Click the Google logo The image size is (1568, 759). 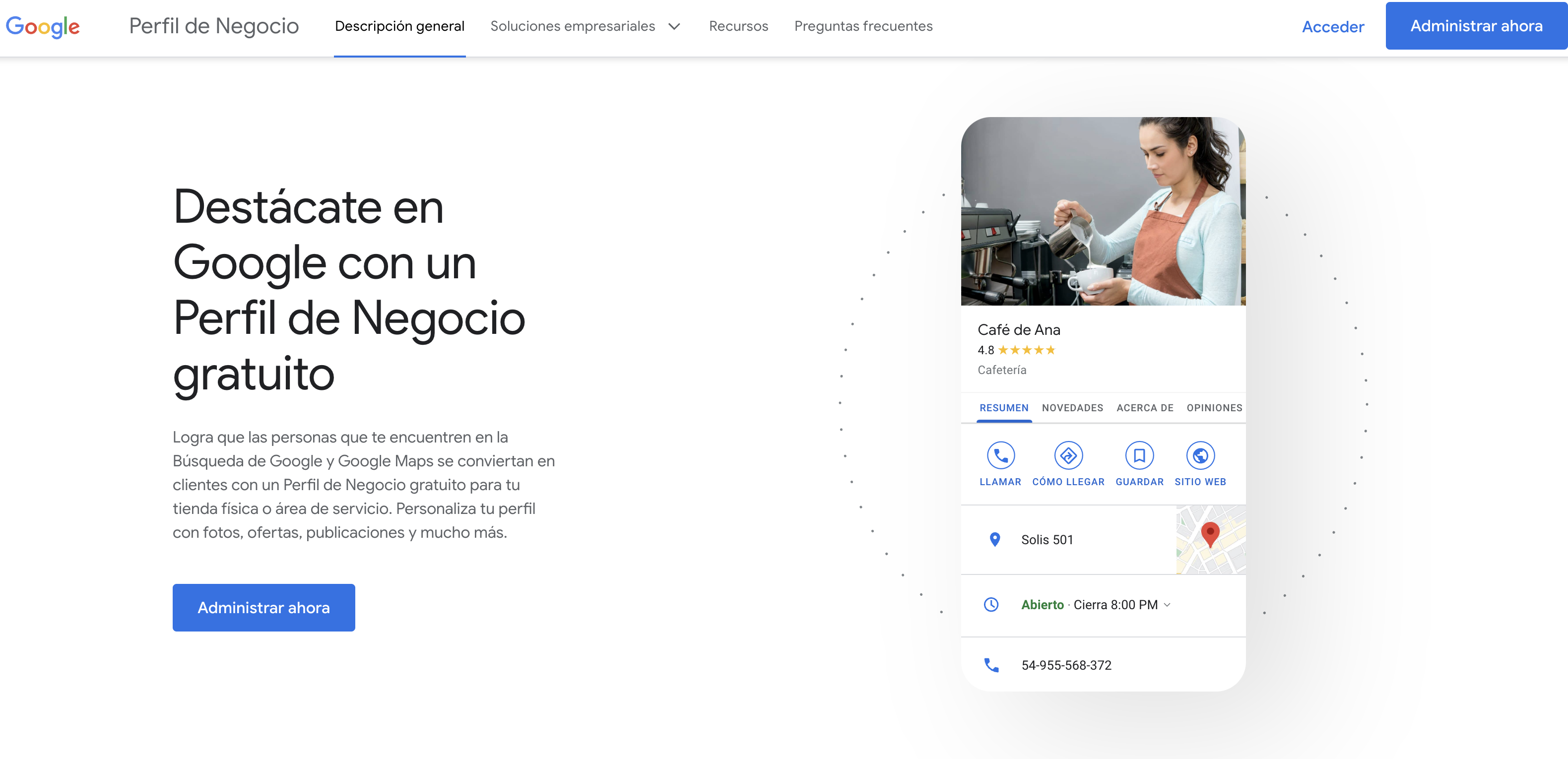tap(43, 26)
